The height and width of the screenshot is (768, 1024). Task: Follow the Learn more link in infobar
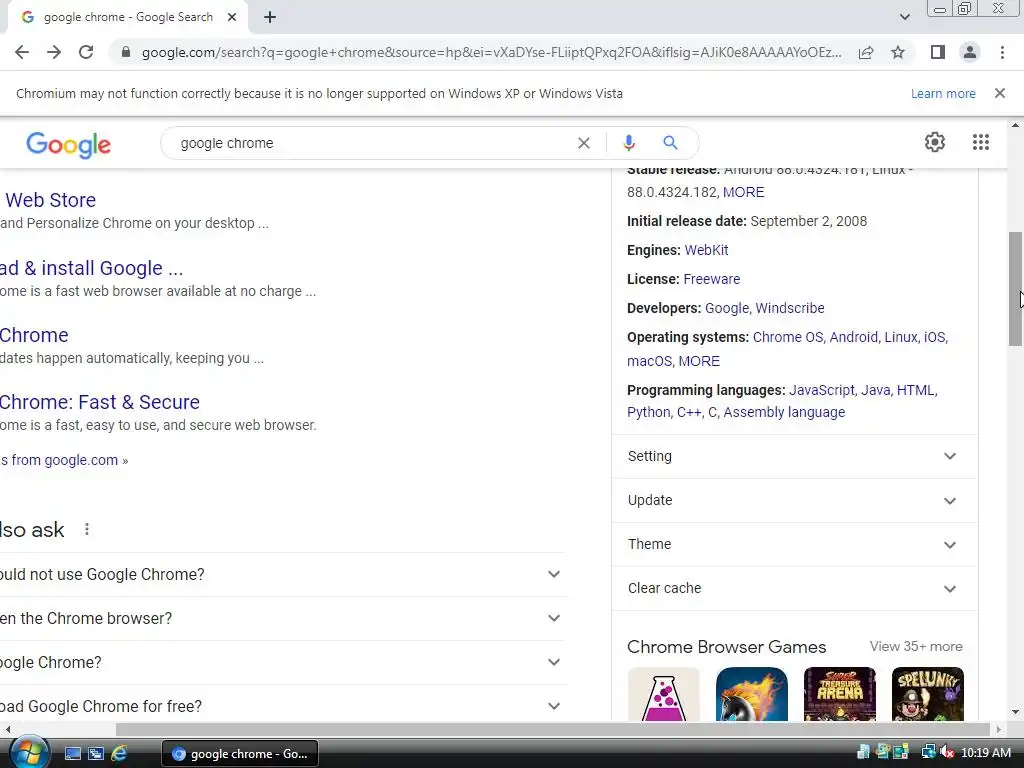click(943, 93)
